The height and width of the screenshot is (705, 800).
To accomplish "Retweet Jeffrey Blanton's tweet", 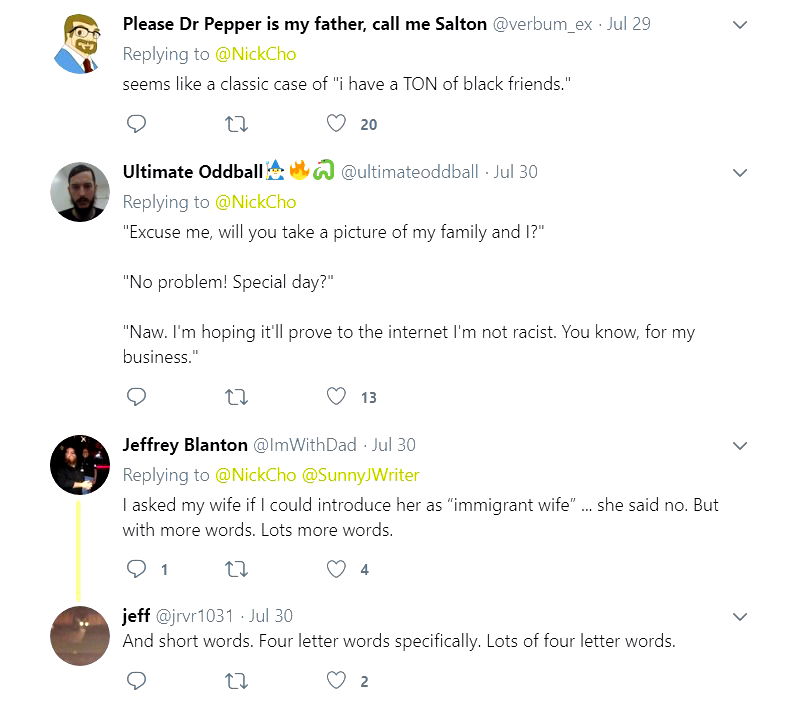I will (x=237, y=569).
